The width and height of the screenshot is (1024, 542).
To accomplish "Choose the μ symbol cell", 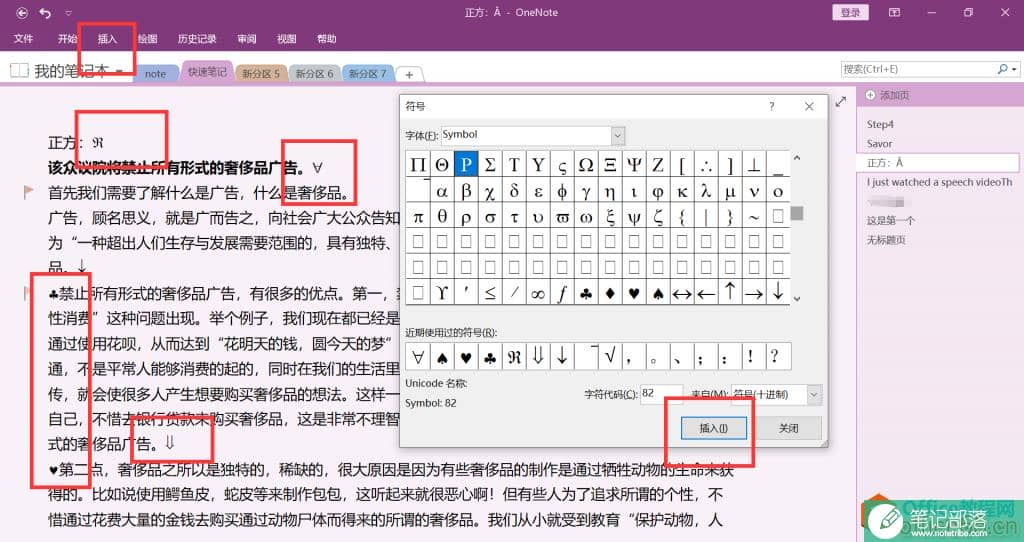I will point(730,191).
